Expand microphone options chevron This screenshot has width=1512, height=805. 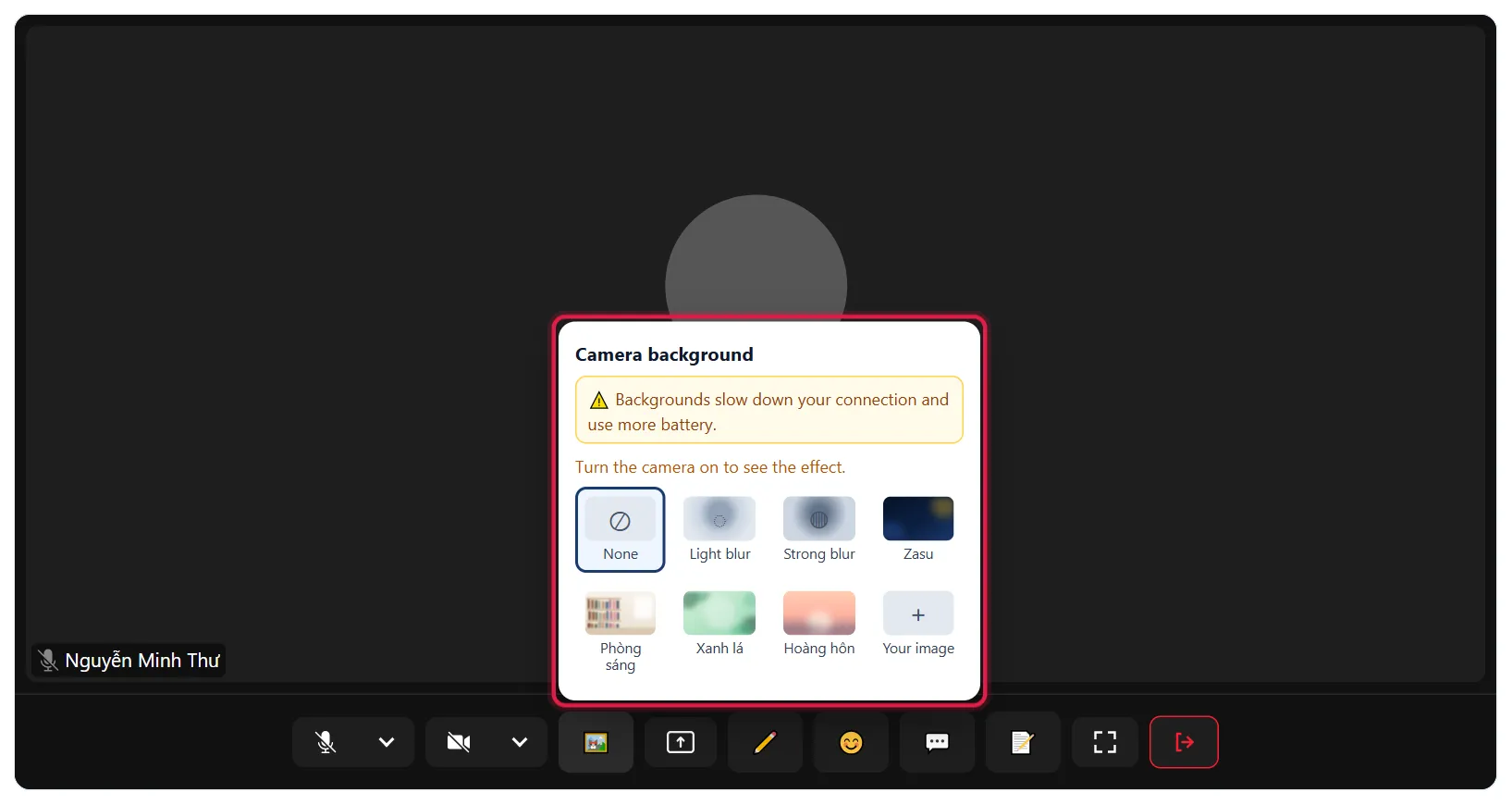tap(387, 742)
